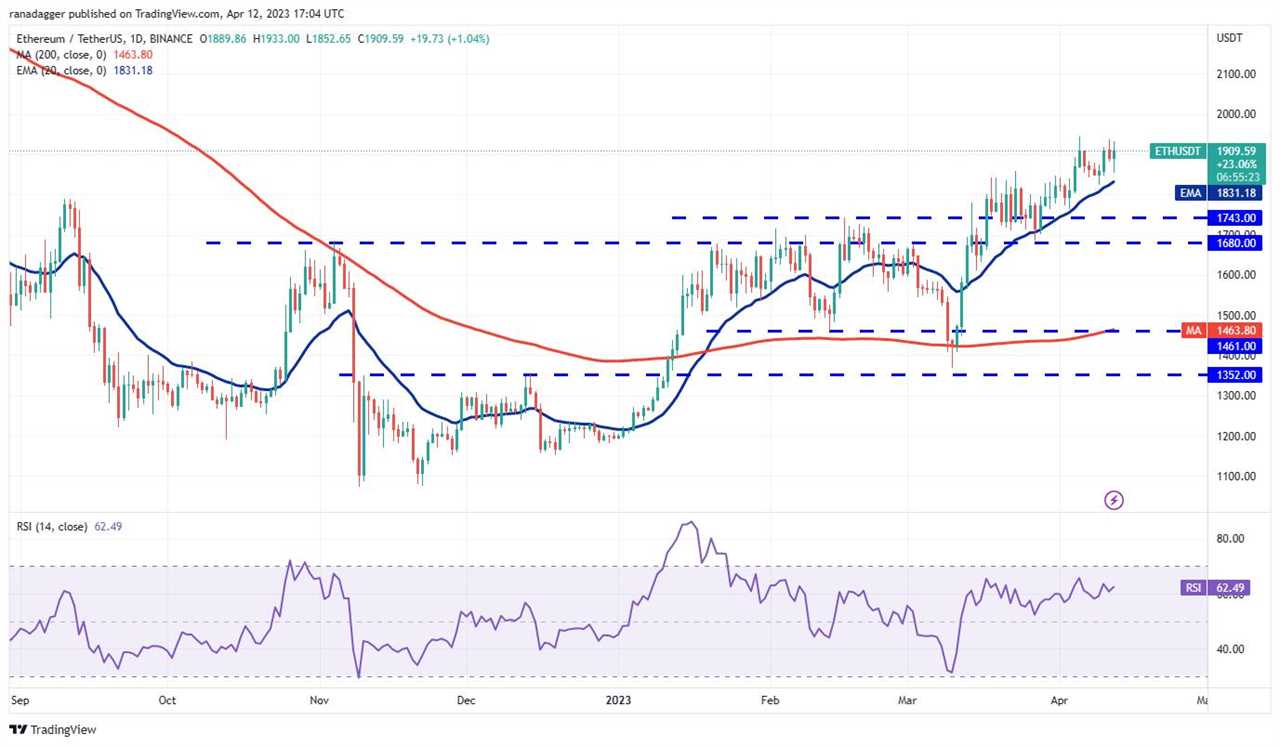
Task: Click the TradingView logo at bottom left
Action: click(x=53, y=730)
